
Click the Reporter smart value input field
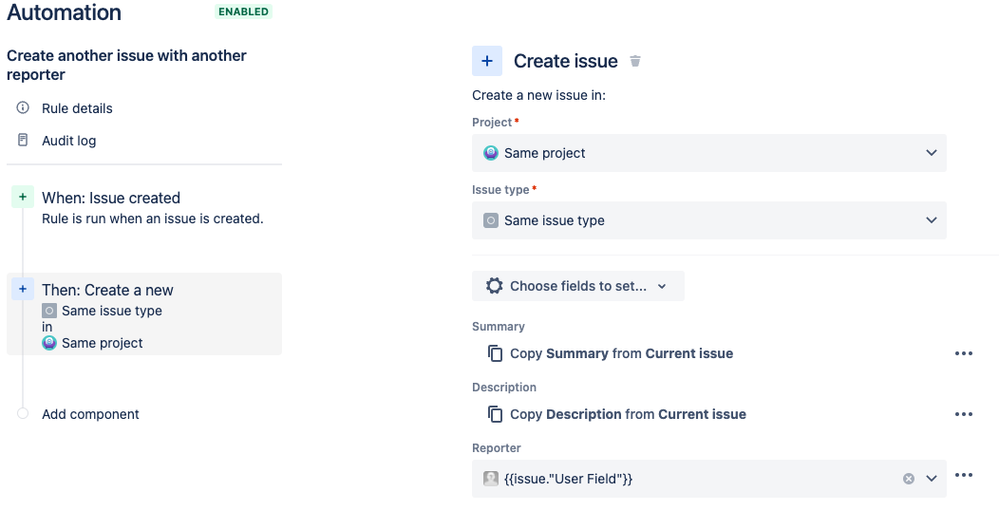(x=690, y=479)
